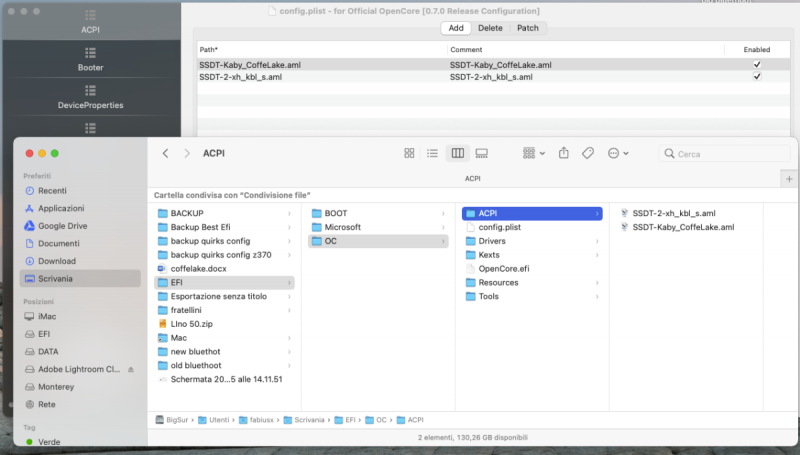Switch Finder to icon view

point(409,154)
